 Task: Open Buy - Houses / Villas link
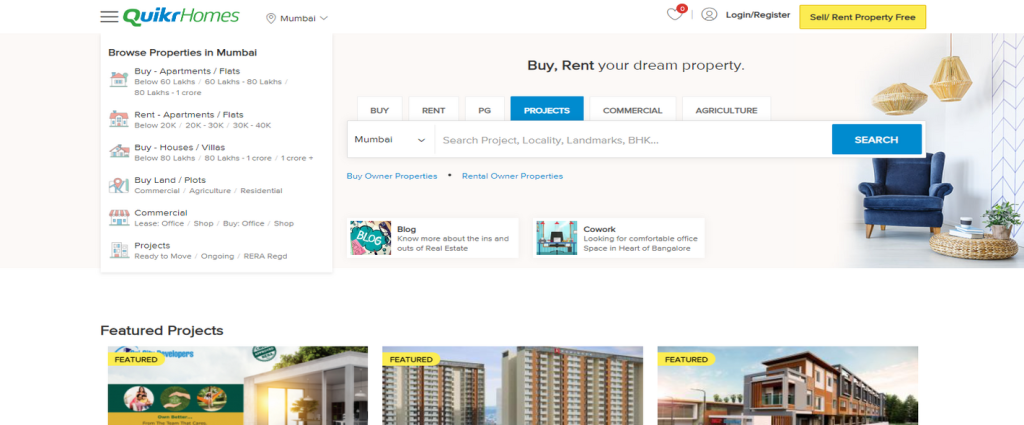(x=180, y=148)
